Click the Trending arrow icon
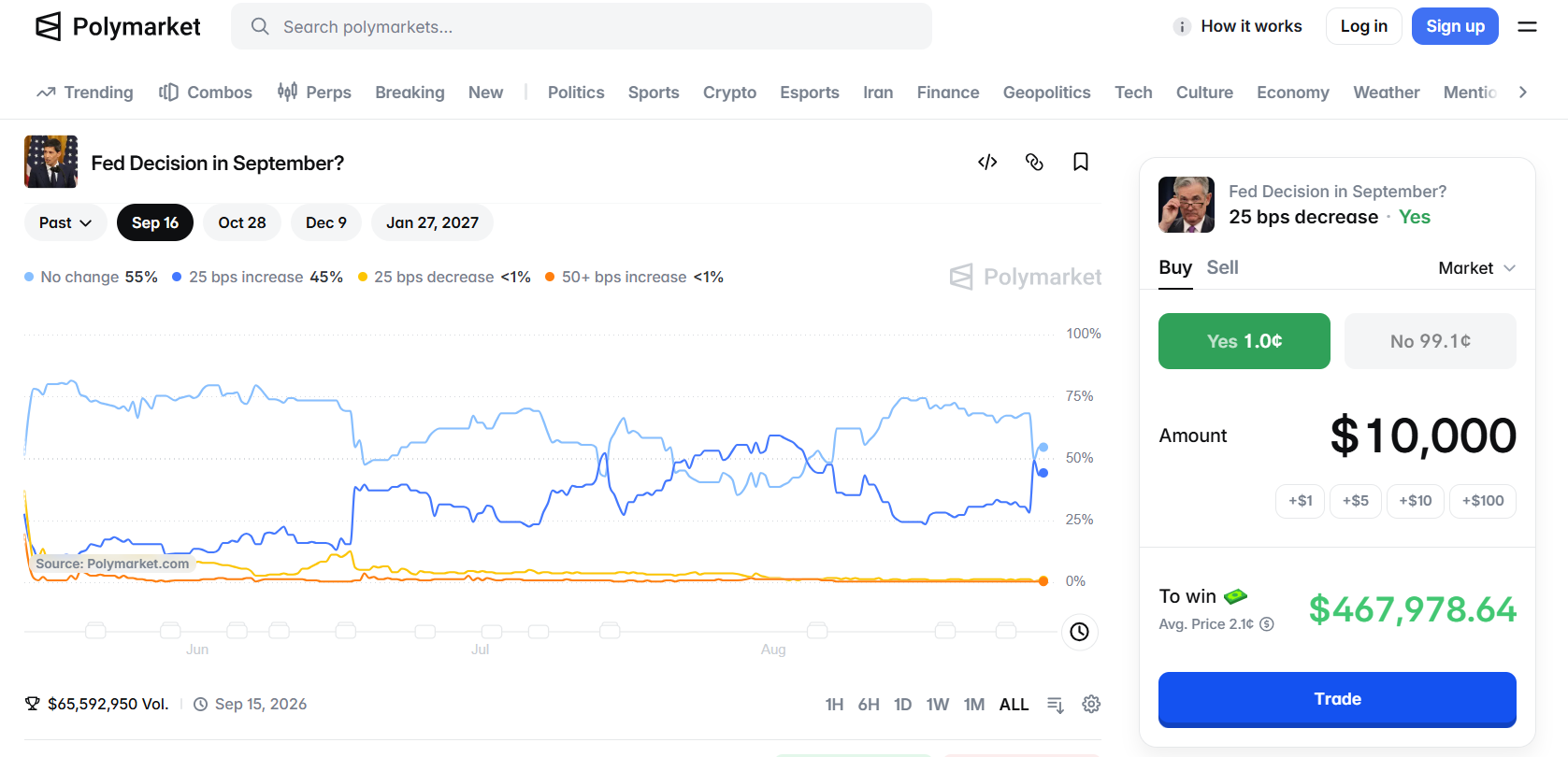 (x=46, y=93)
